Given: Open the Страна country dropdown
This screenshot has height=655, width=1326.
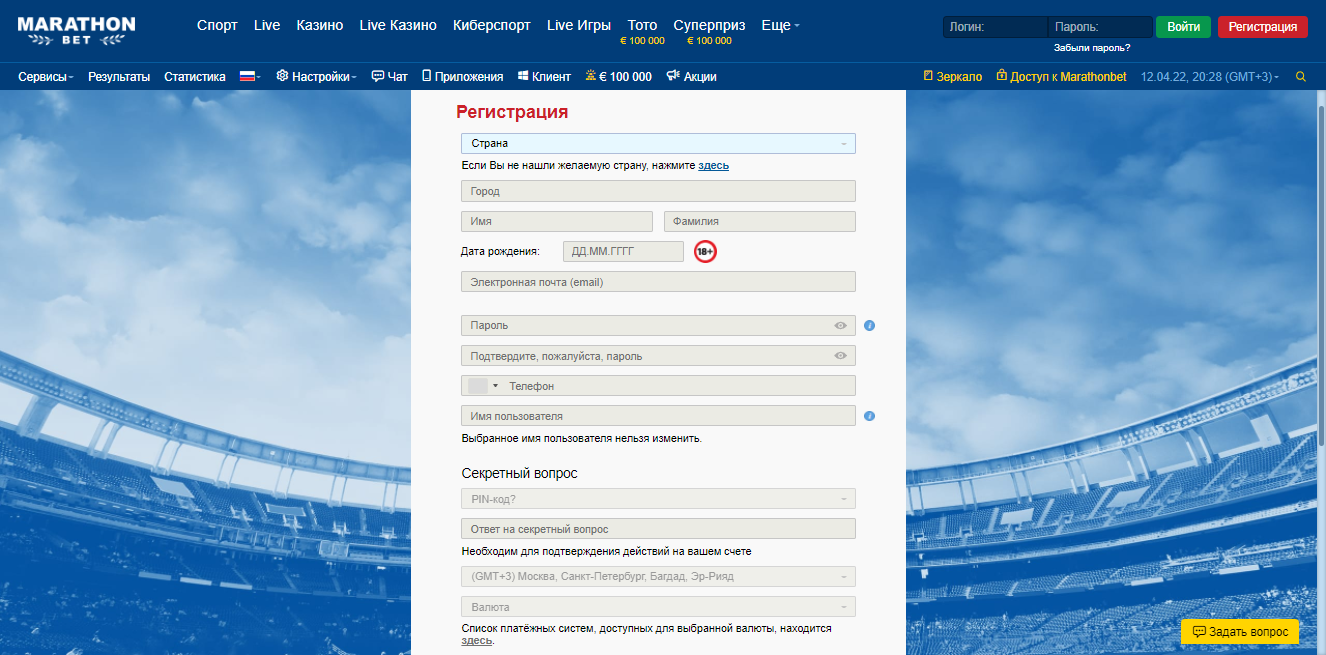Looking at the screenshot, I should coord(658,144).
